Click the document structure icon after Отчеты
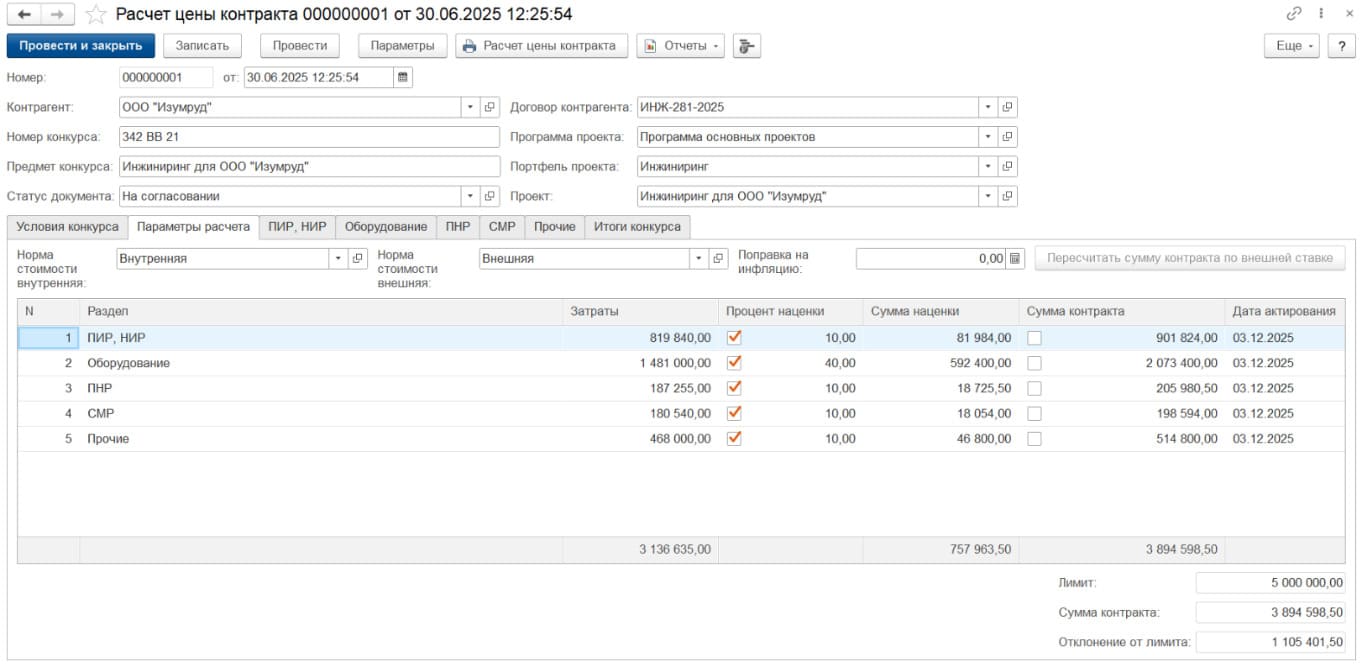The height and width of the screenshot is (667, 1362). coord(747,45)
